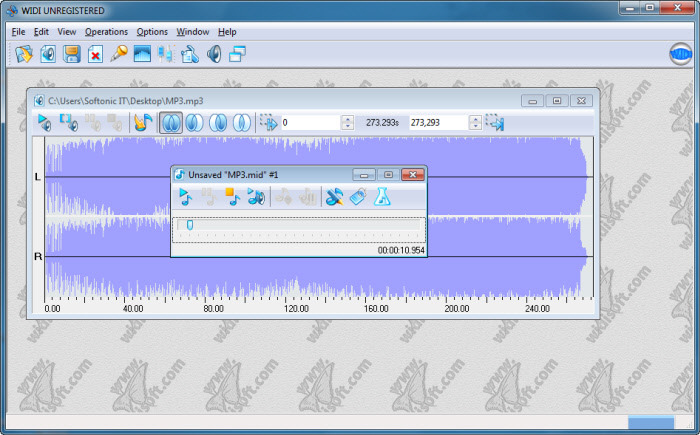Close the Unsaved MP3.mid window
Image resolution: width=700 pixels, height=435 pixels.
[412, 175]
